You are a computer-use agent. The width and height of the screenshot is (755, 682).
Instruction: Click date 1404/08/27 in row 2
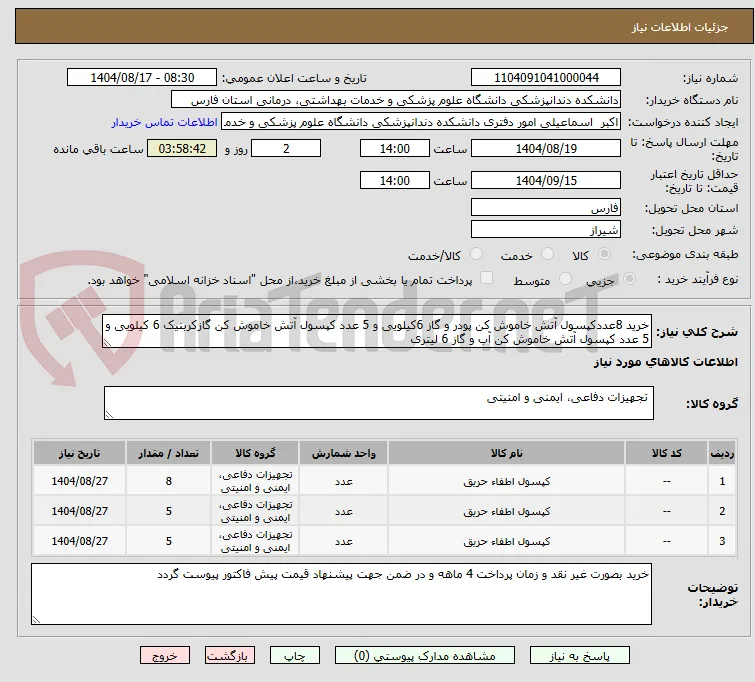coord(79,511)
